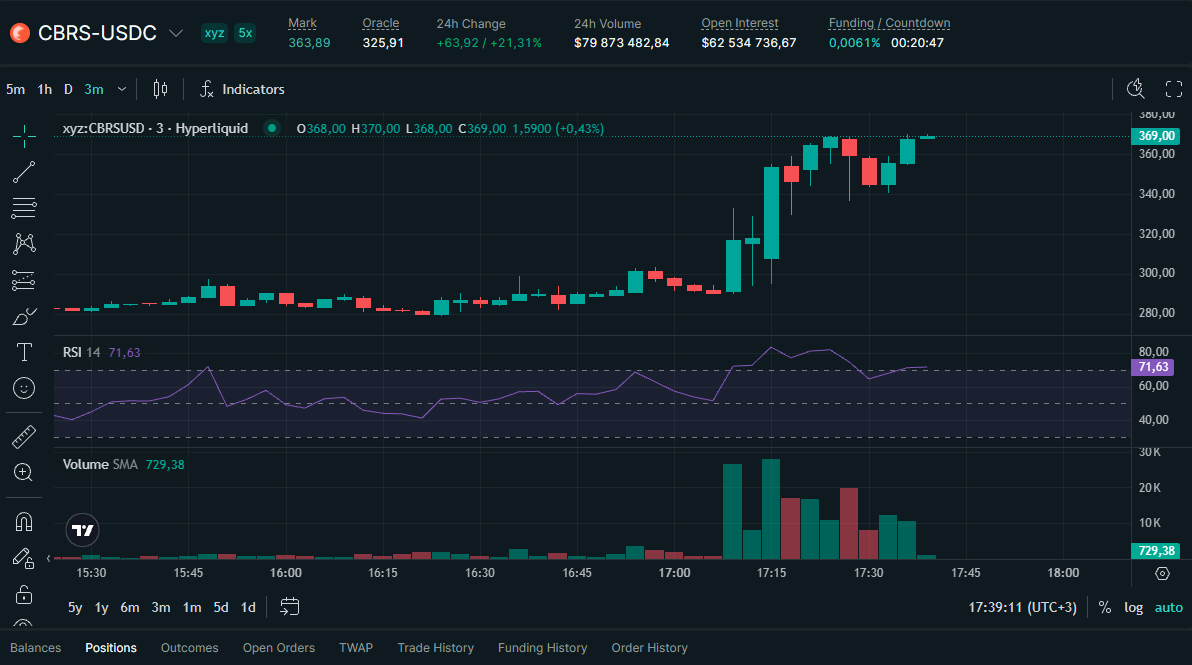Open the Order History tab
The width and height of the screenshot is (1192, 665).
(x=649, y=648)
